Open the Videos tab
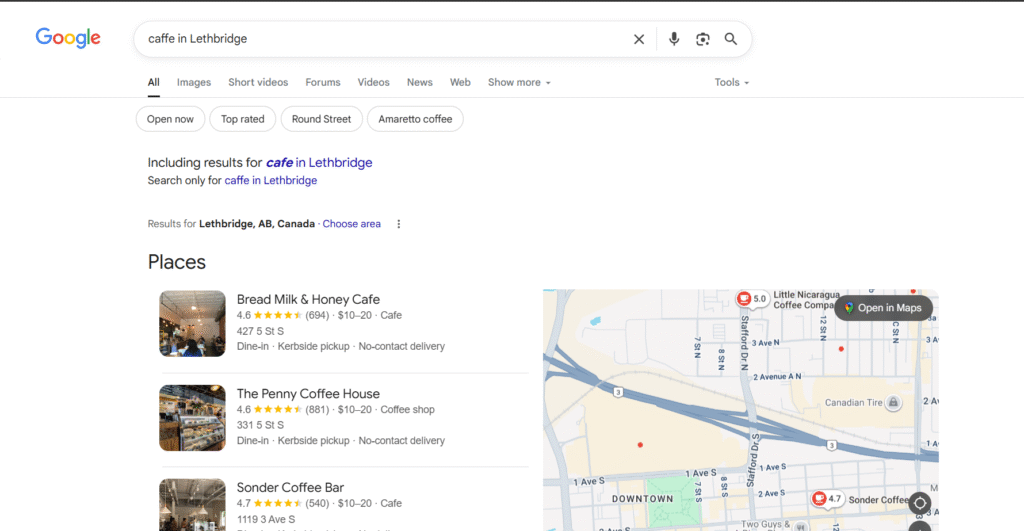This screenshot has height=531, width=1024. pos(374,82)
